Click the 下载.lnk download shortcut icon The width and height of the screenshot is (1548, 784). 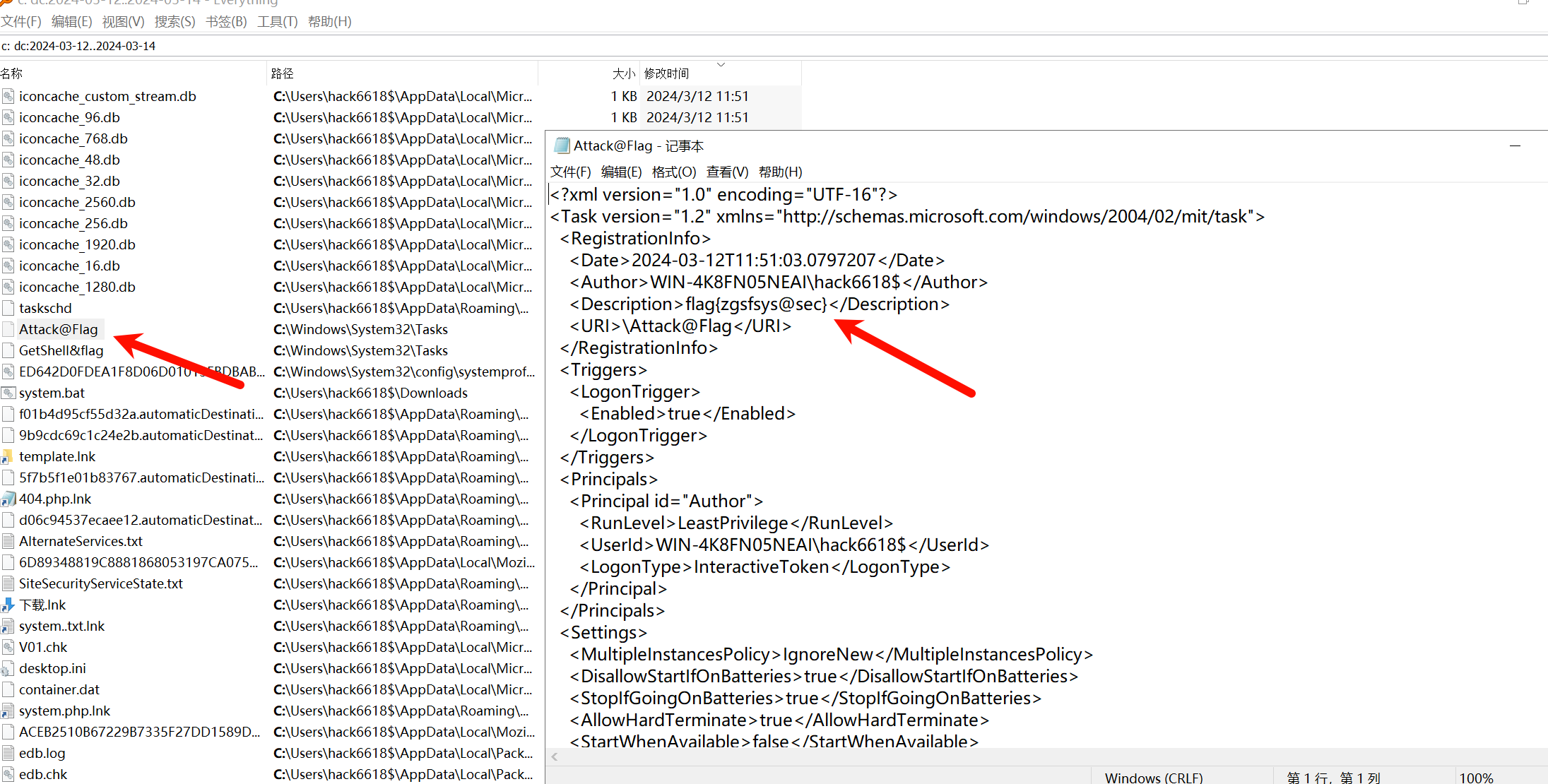click(x=8, y=605)
